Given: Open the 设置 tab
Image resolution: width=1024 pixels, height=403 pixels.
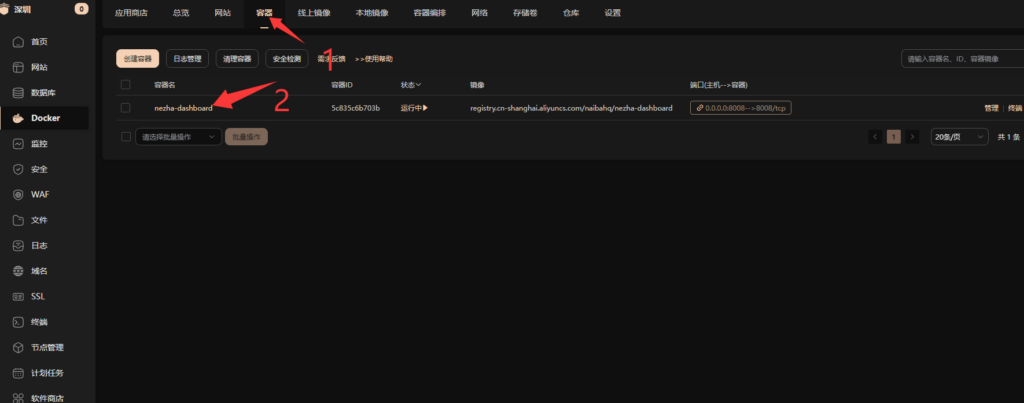Looking at the screenshot, I should point(613,13).
